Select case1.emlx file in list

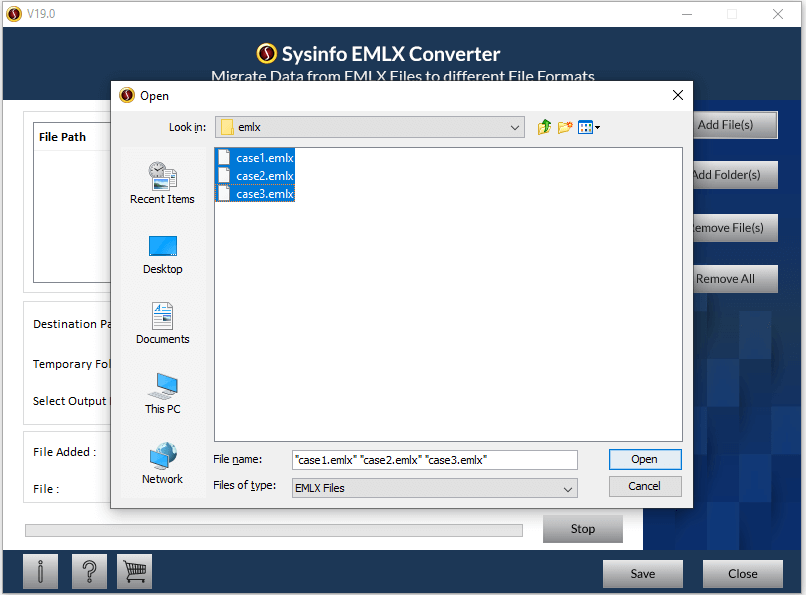pyautogui.click(x=264, y=158)
